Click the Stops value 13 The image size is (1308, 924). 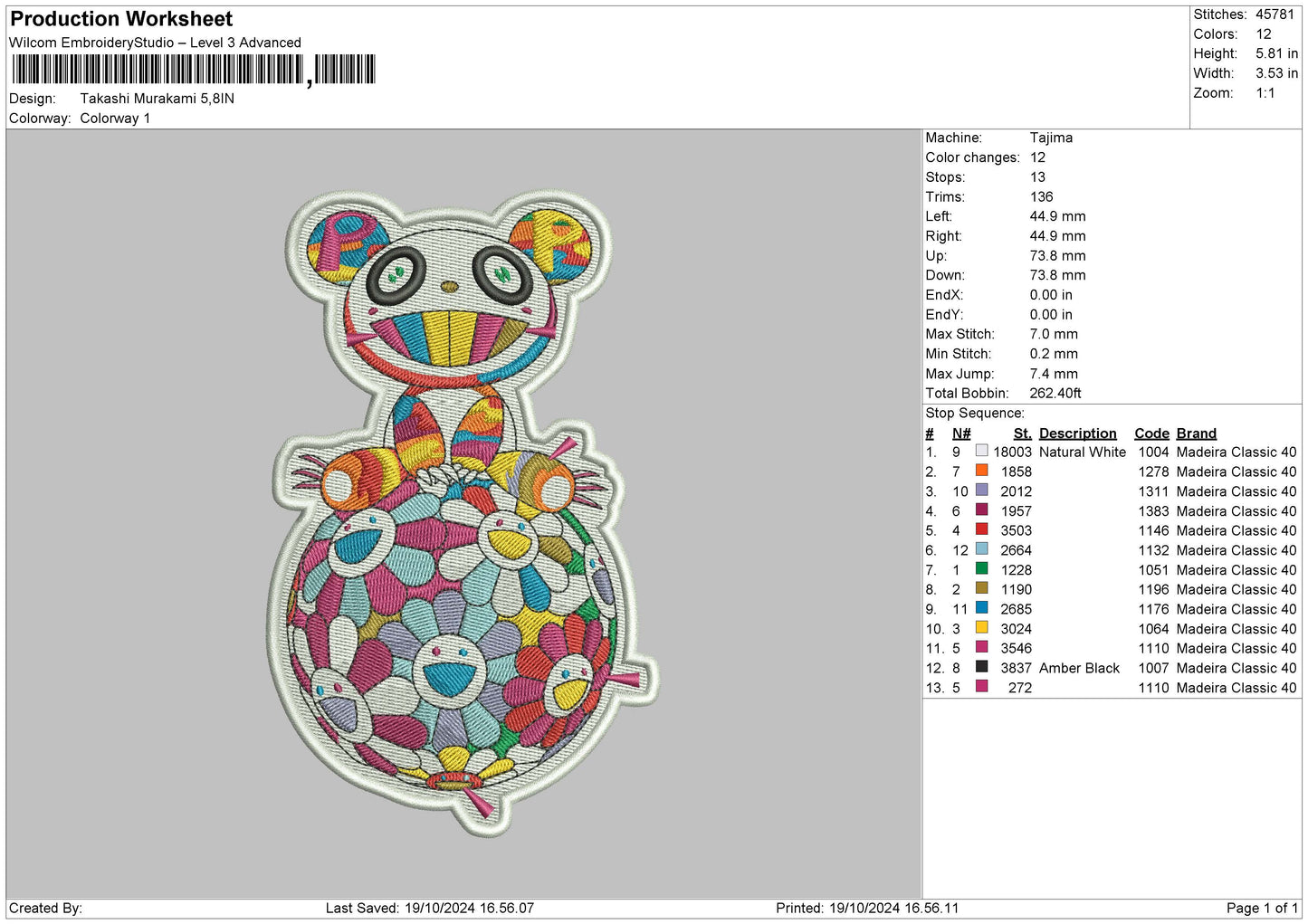tap(1037, 177)
